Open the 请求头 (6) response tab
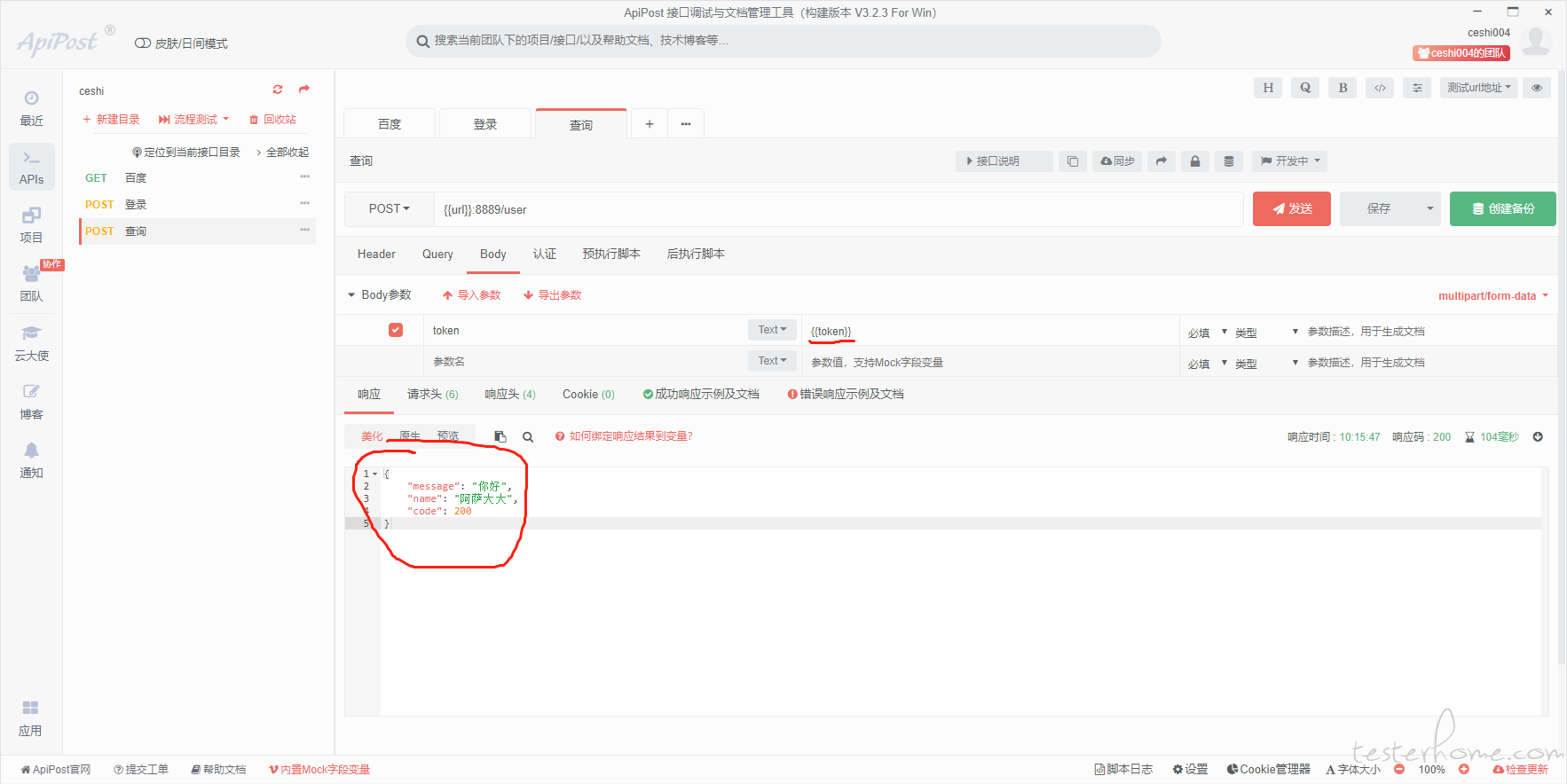Viewport: 1567px width, 784px height. pos(433,395)
